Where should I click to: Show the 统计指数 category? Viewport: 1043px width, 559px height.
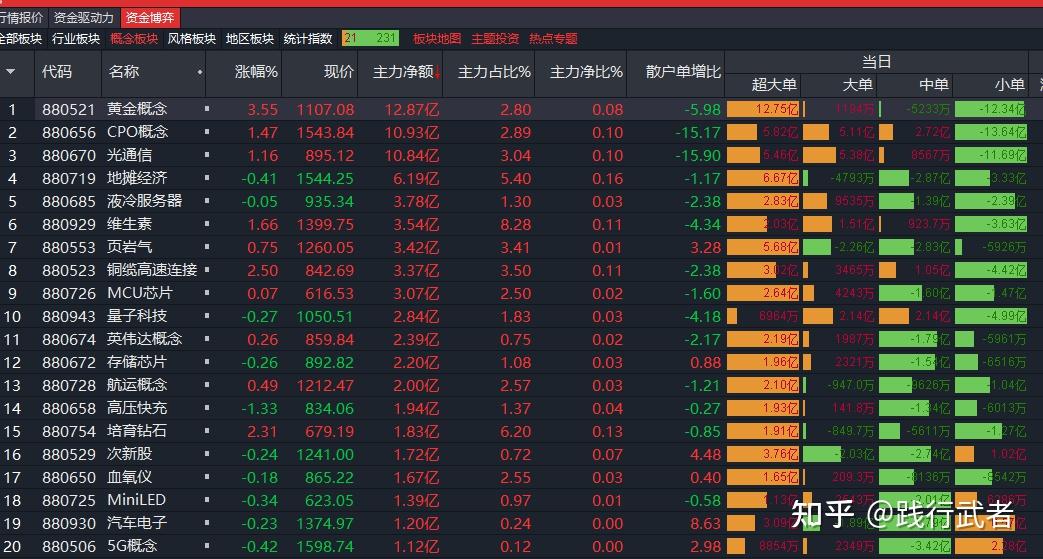pyautogui.click(x=307, y=39)
